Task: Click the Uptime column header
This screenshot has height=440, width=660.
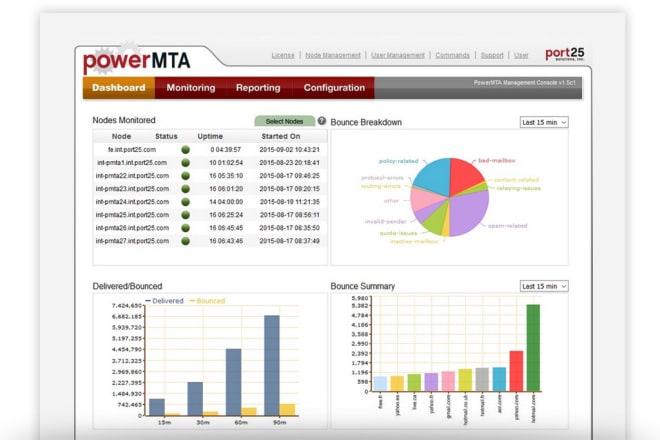Action: 210,136
